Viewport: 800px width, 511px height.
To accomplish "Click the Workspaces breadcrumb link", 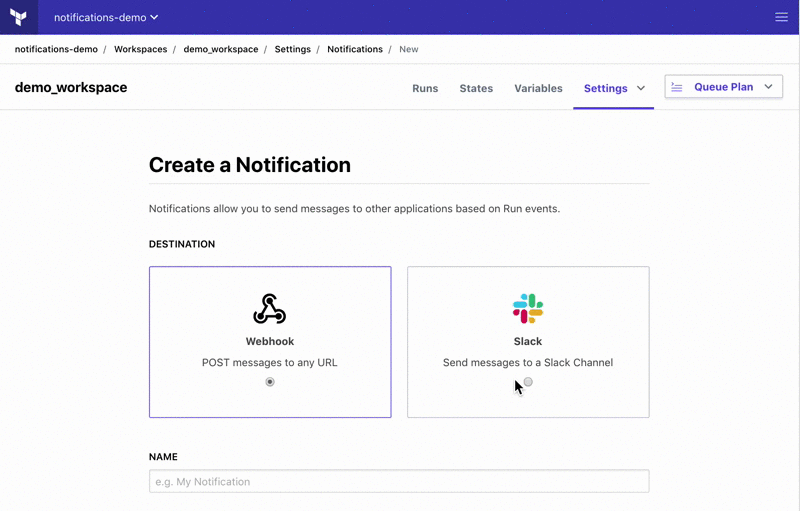I will pos(140,49).
